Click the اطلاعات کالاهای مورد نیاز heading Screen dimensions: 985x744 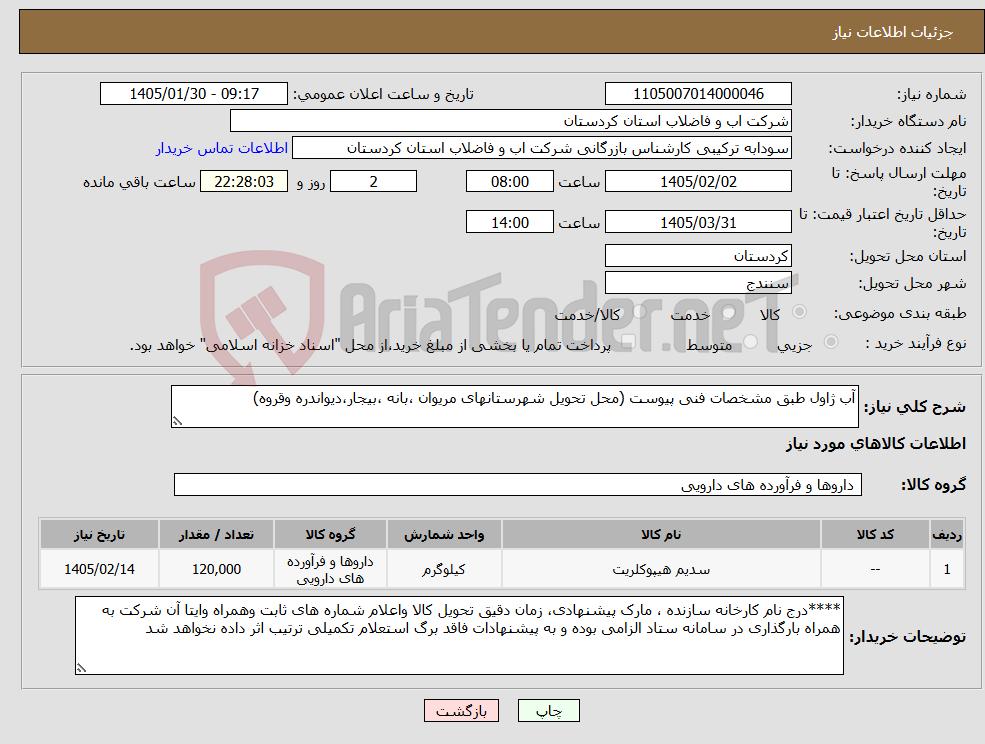coord(876,444)
